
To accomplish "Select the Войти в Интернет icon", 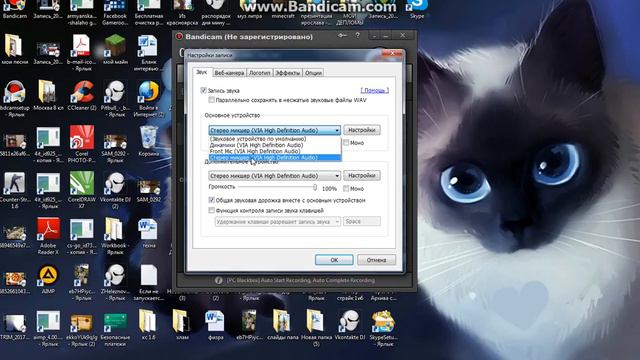I will [149, 98].
